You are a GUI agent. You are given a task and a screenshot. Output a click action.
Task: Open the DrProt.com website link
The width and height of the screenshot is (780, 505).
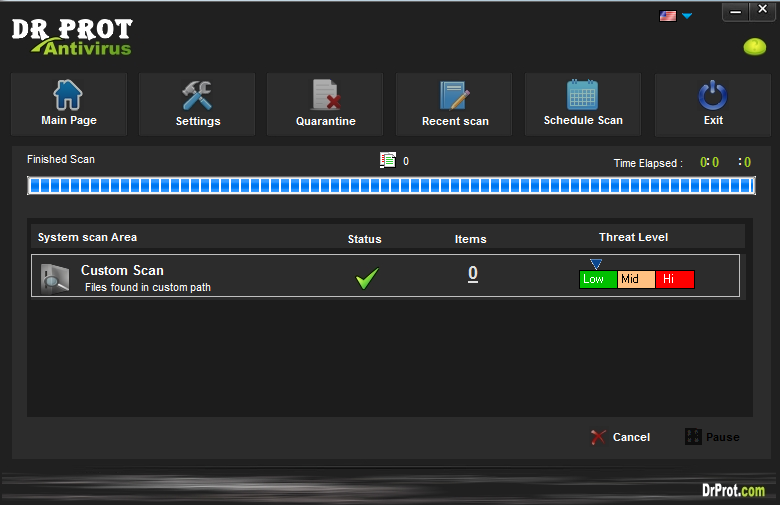click(x=733, y=490)
